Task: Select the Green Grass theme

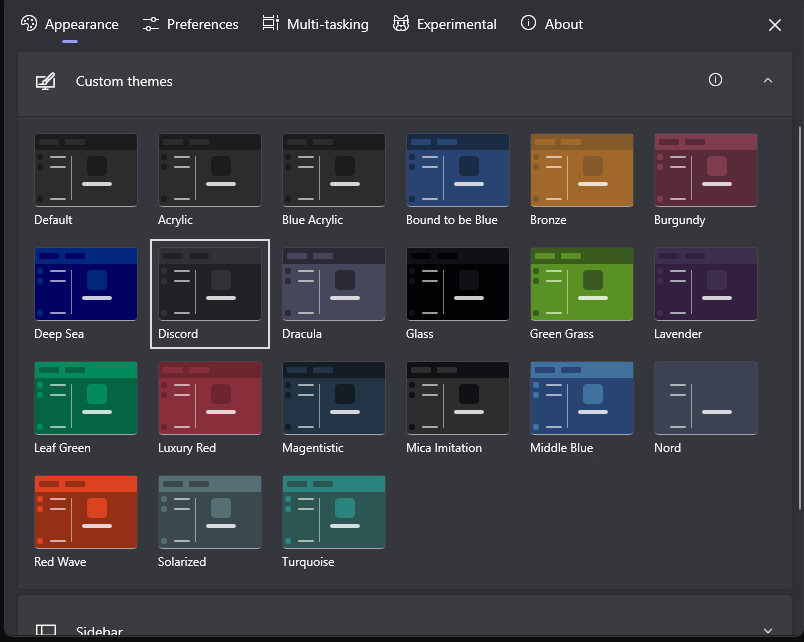Action: click(x=582, y=284)
